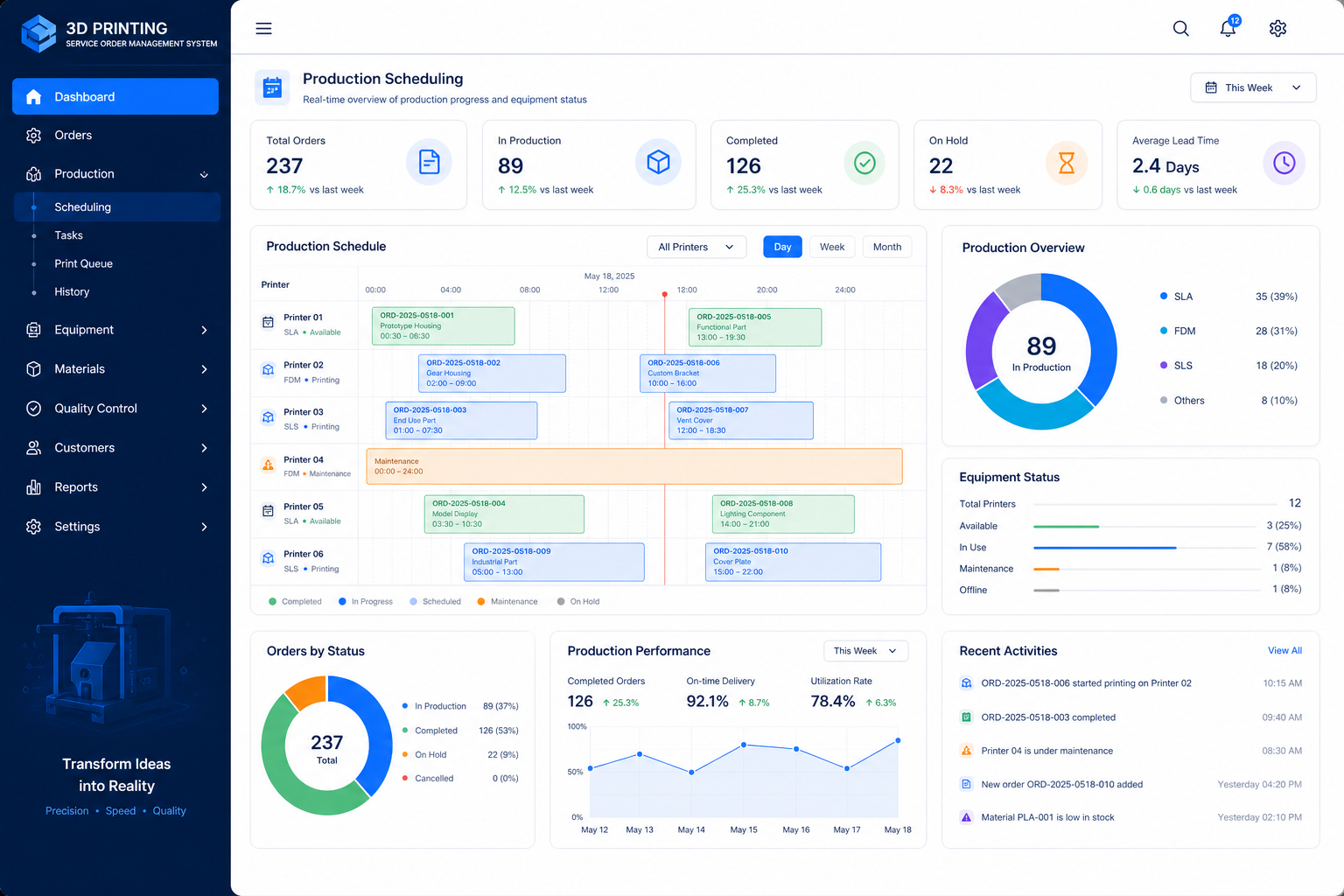Open notifications bell icon
This screenshot has width=1344, height=896.
[1228, 27]
